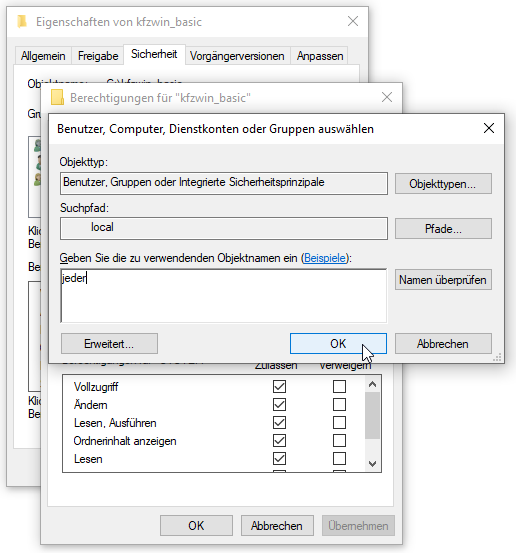Viewport: 516px width, 553px height.
Task: Open the Beispiele link
Action: [325, 258]
